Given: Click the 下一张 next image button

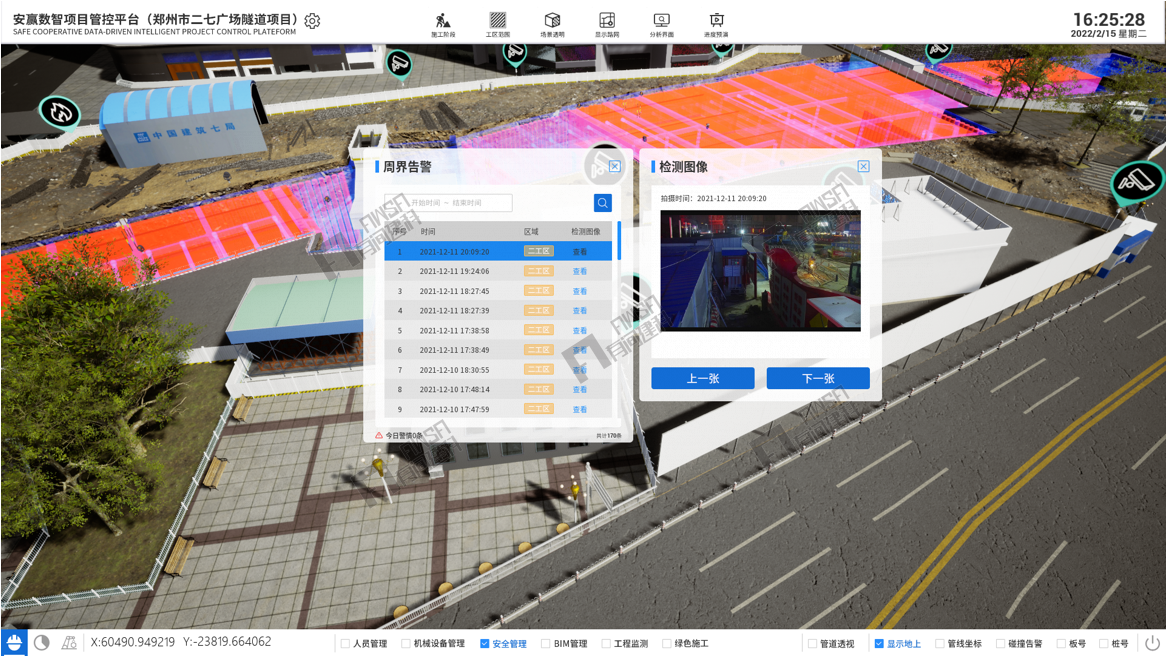Looking at the screenshot, I should pyautogui.click(x=818, y=378).
